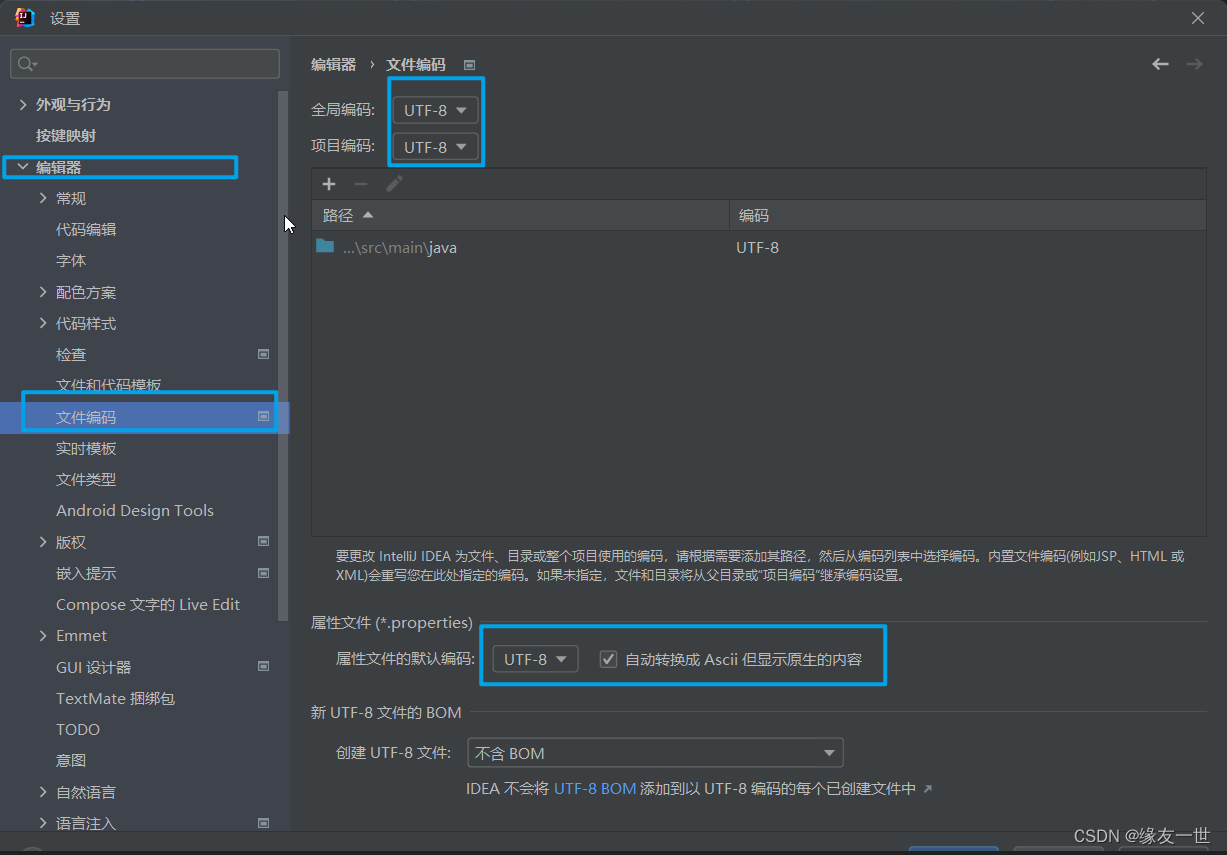Image resolution: width=1227 pixels, height=855 pixels.
Task: Go forward with the right arrow
Action: pyautogui.click(x=1194, y=64)
